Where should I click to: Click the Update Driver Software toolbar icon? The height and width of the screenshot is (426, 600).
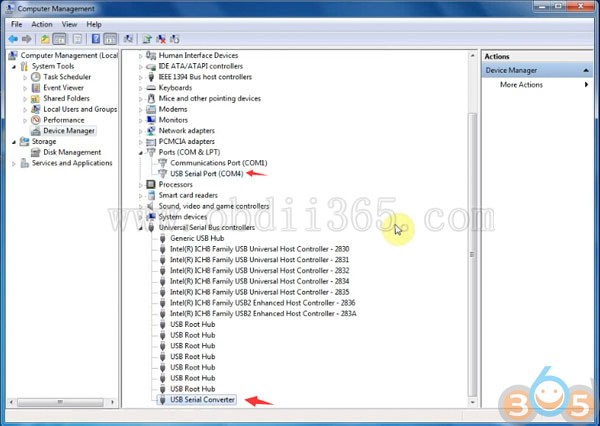pos(147,39)
